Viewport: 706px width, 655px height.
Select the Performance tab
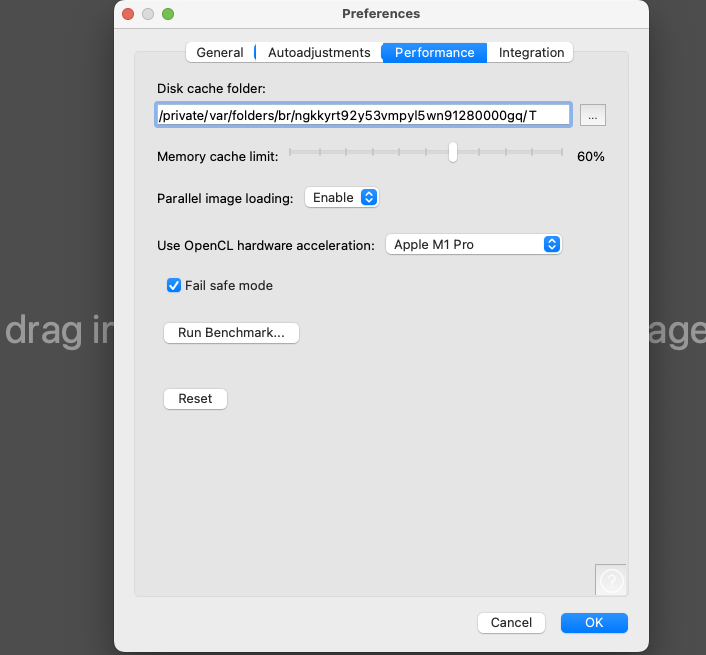pyautogui.click(x=434, y=53)
